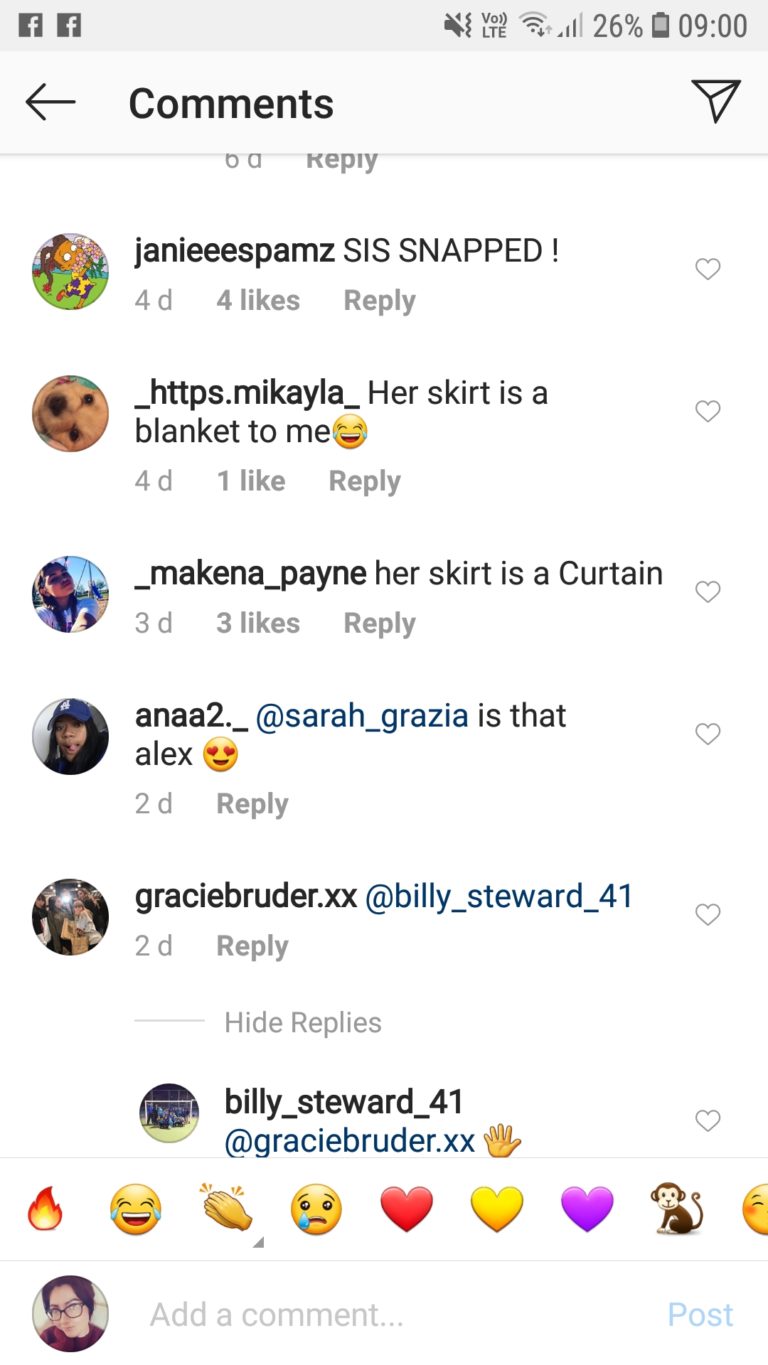This screenshot has width=768, height=1365.
Task: Insert the fire emoji
Action: [x=45, y=1210]
